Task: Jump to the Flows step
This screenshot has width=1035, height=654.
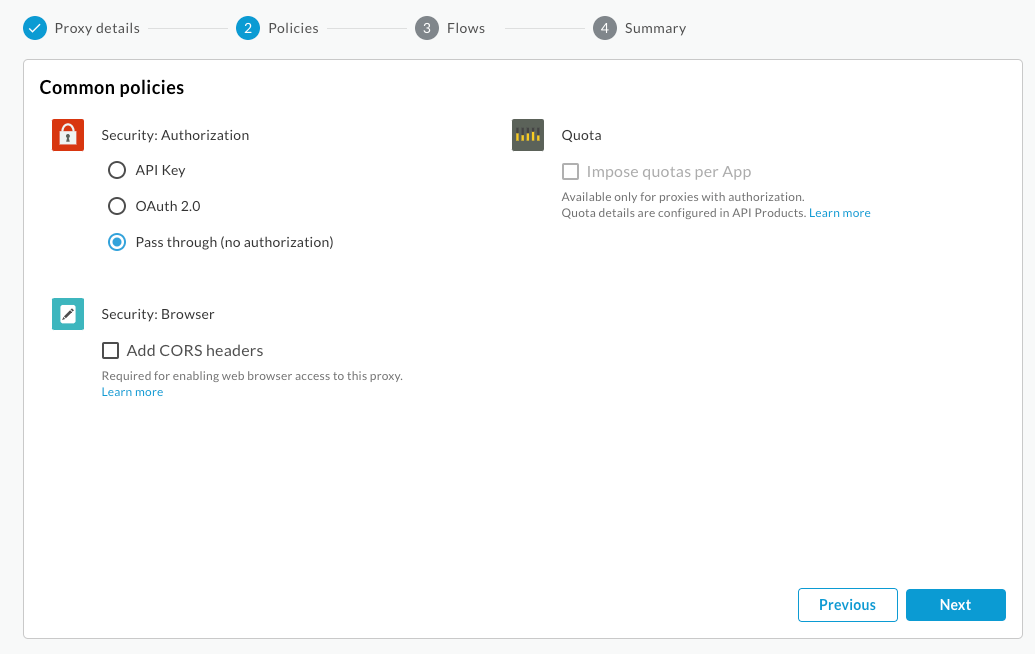Action: (465, 28)
